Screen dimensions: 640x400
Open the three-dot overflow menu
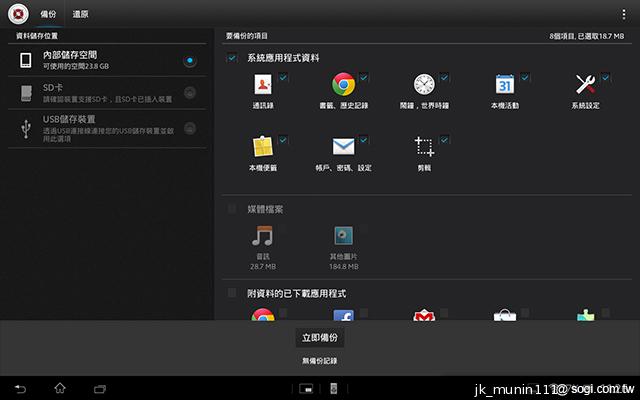tap(624, 14)
